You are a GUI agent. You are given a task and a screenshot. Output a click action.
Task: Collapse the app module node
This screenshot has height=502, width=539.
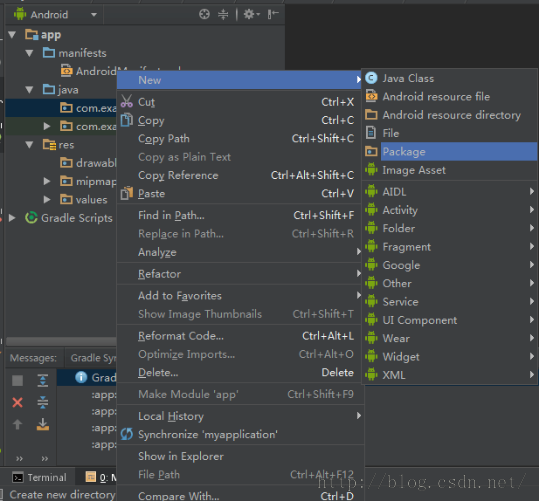click(x=12, y=35)
